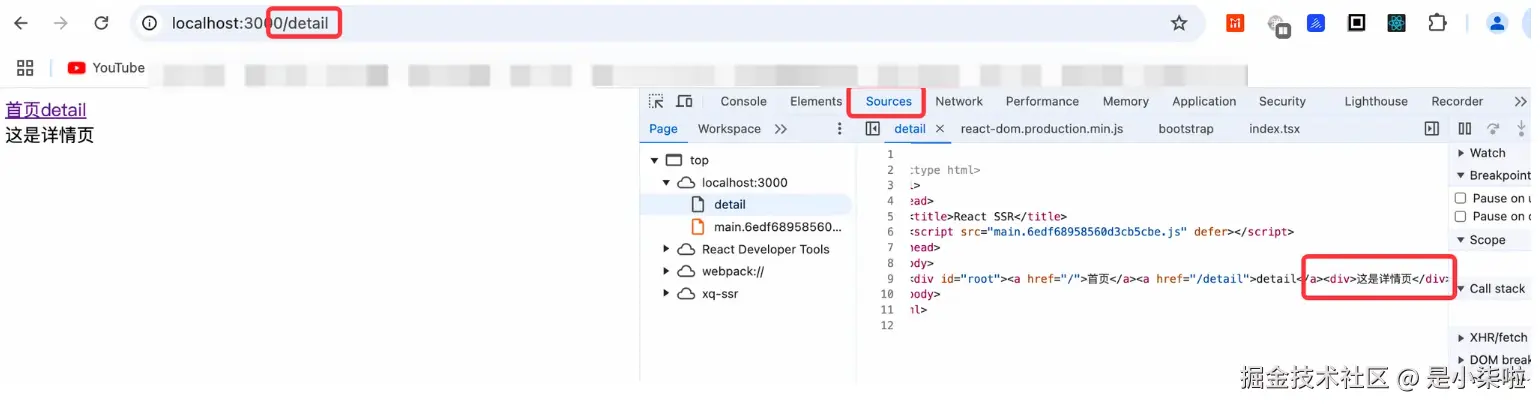
Task: Click line number 9 gutter
Action: (x=889, y=279)
